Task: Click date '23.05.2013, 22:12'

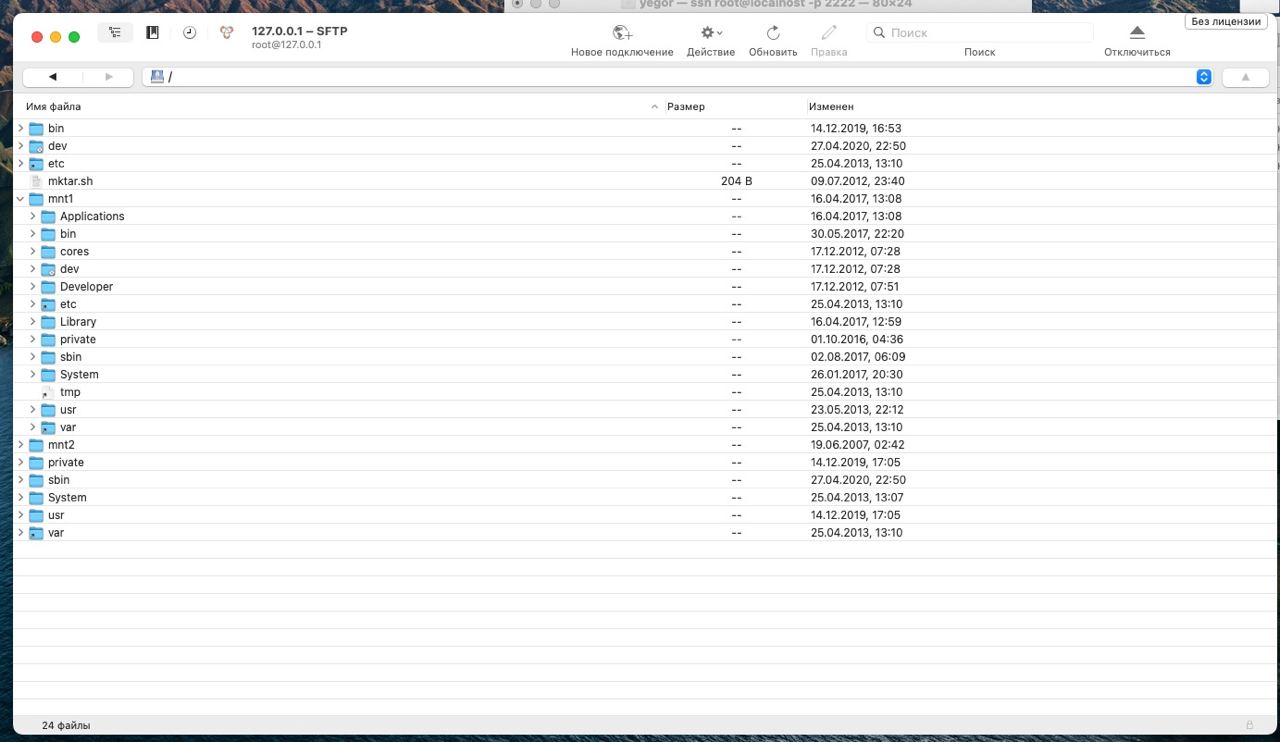Action: (x=856, y=409)
